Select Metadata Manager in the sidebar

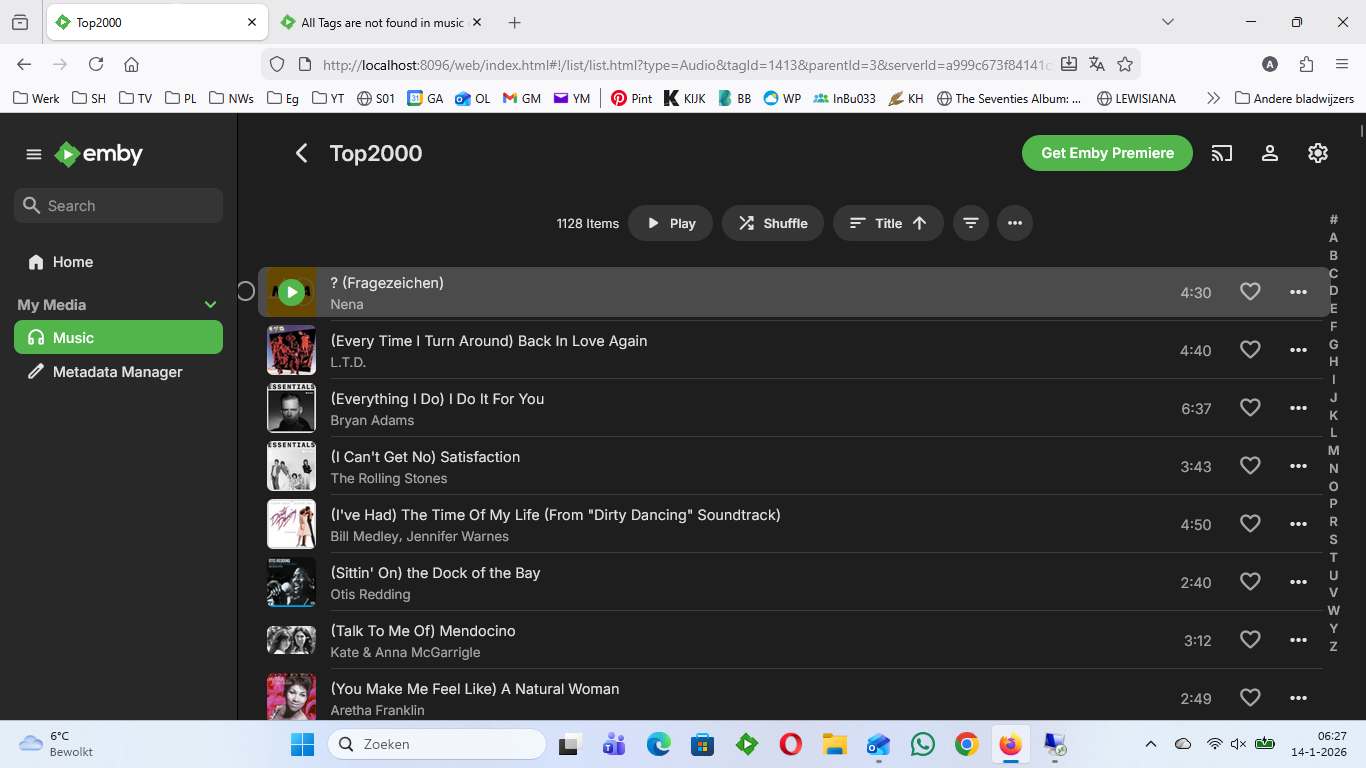[x=118, y=372]
